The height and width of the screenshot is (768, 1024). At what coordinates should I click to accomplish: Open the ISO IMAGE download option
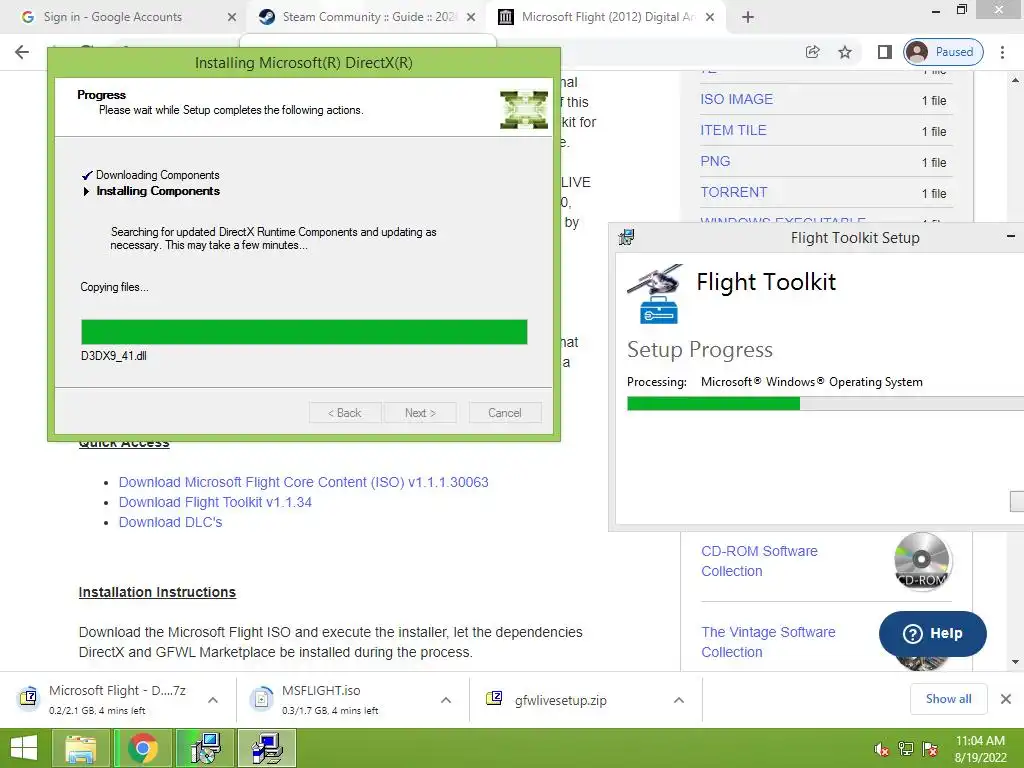(x=737, y=99)
